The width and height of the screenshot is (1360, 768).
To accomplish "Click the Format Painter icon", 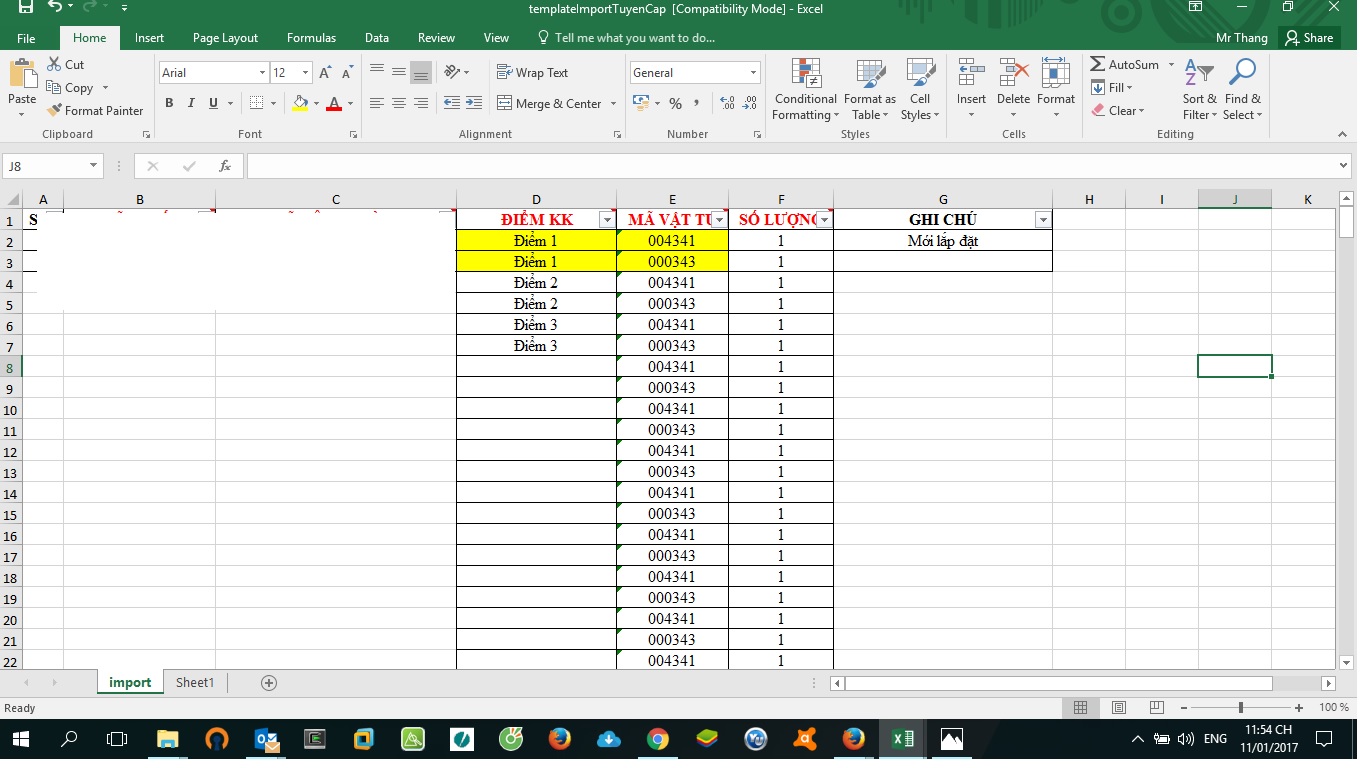I will 55,111.
